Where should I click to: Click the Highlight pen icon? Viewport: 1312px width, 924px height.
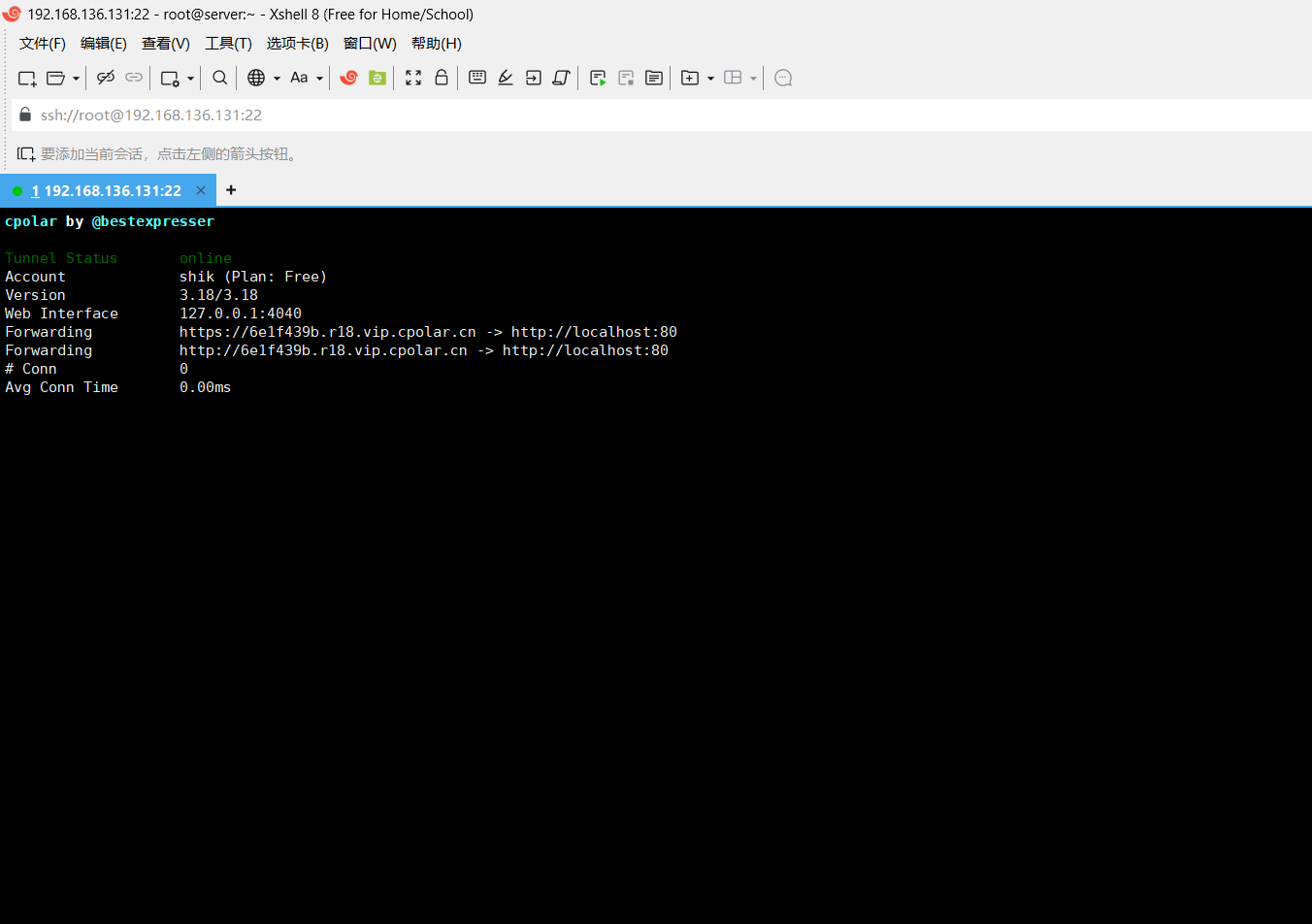[506, 78]
